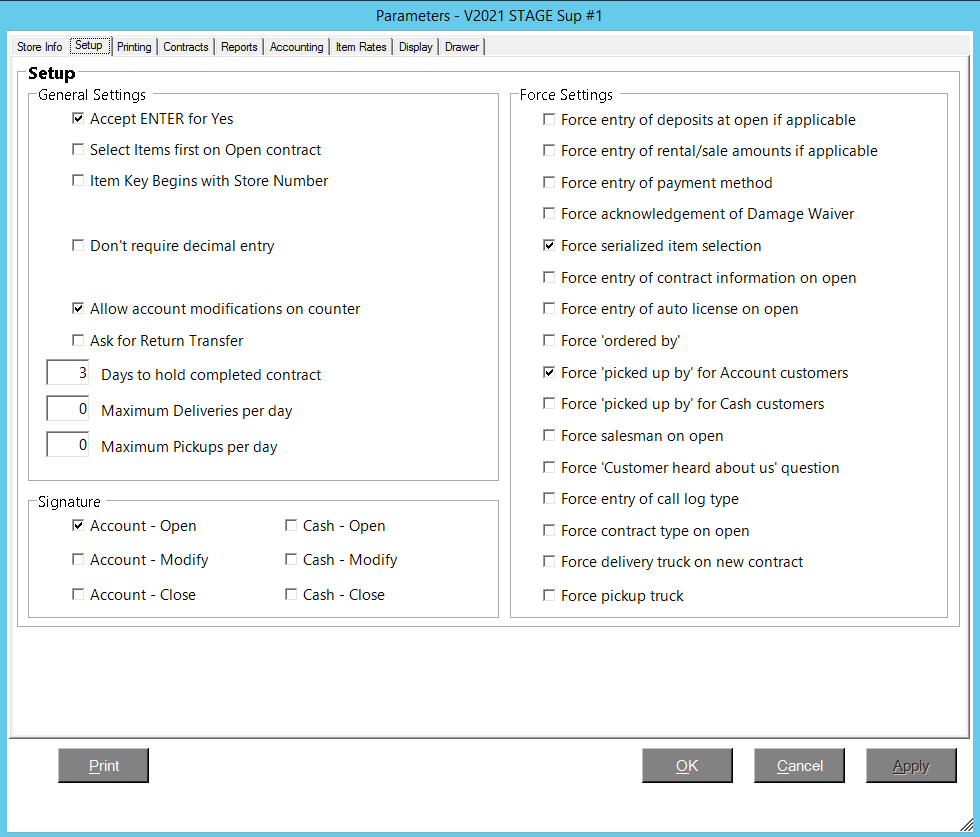Select the Item Rates tab
This screenshot has height=837, width=980.
(x=361, y=47)
